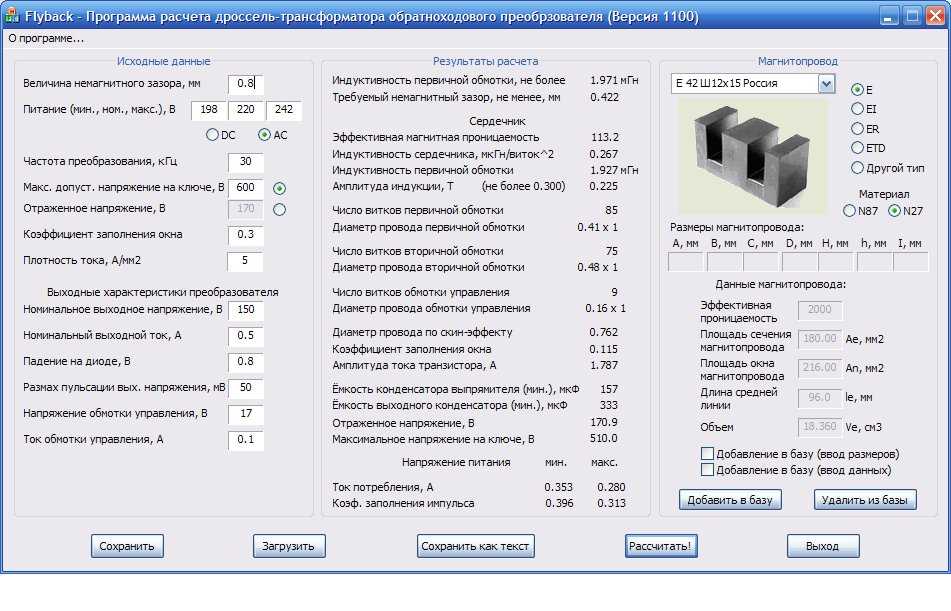Click the 'Сохранить' button
This screenshot has height=611, width=951.
click(x=127, y=545)
